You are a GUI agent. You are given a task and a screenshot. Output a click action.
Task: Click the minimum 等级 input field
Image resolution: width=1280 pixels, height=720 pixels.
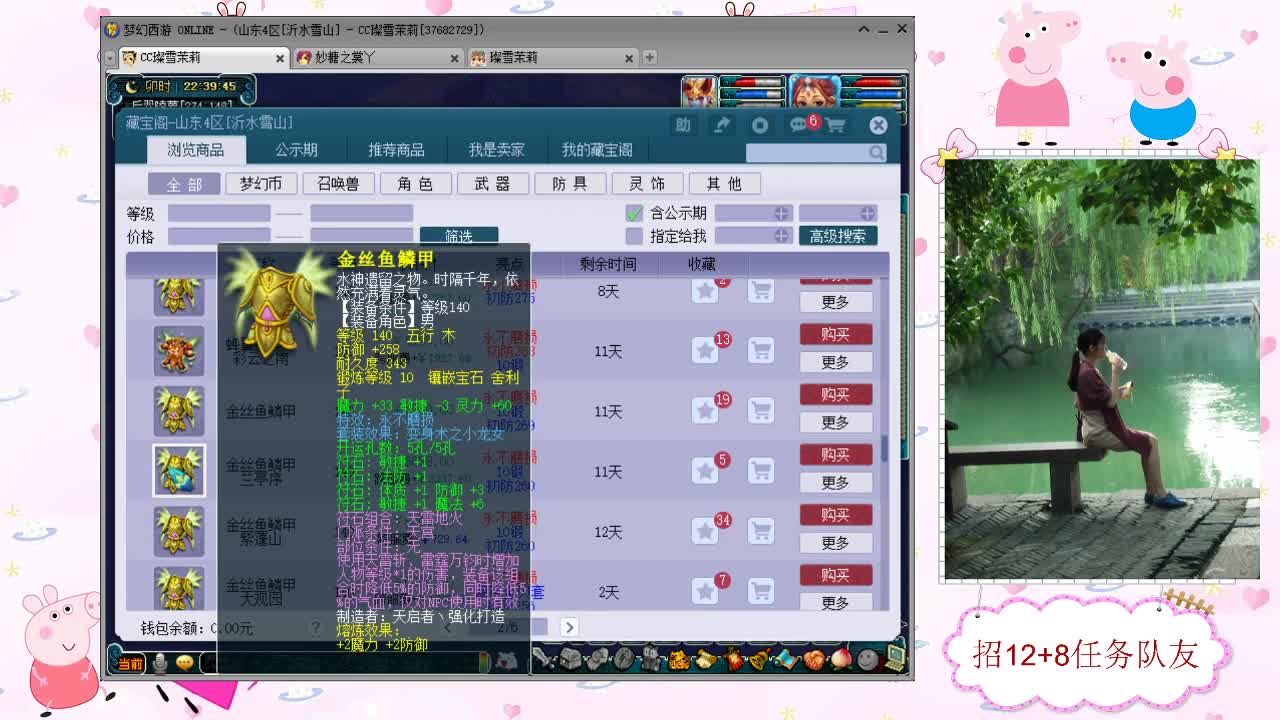pyautogui.click(x=219, y=213)
